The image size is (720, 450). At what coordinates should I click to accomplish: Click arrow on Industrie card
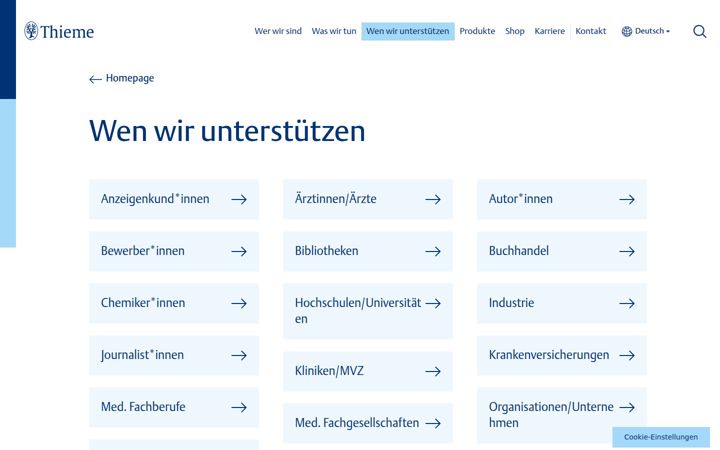(627, 303)
